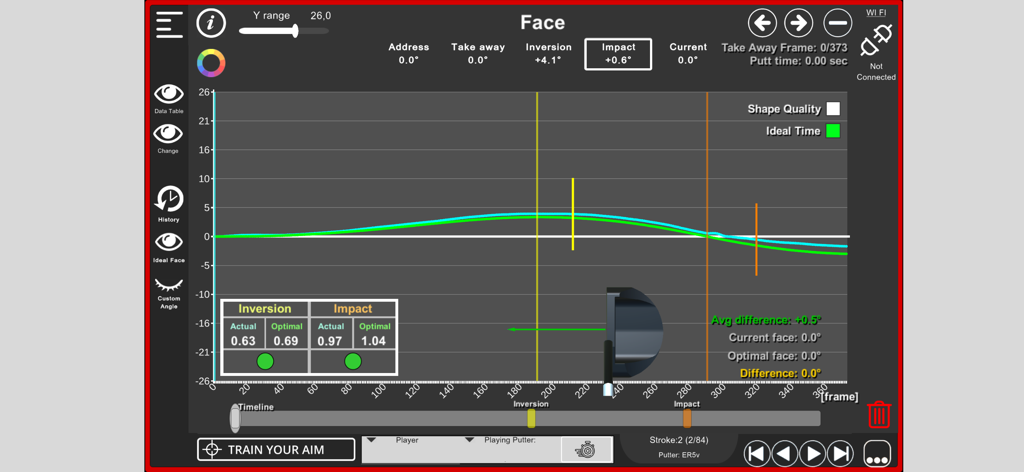Click the putter stopwatch settings icon
1024x472 pixels.
click(x=586, y=449)
